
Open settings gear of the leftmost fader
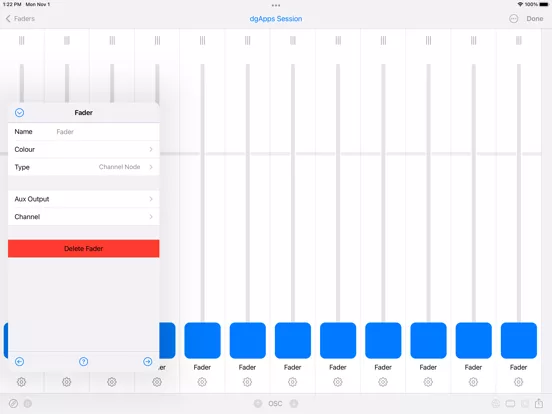coord(21,382)
